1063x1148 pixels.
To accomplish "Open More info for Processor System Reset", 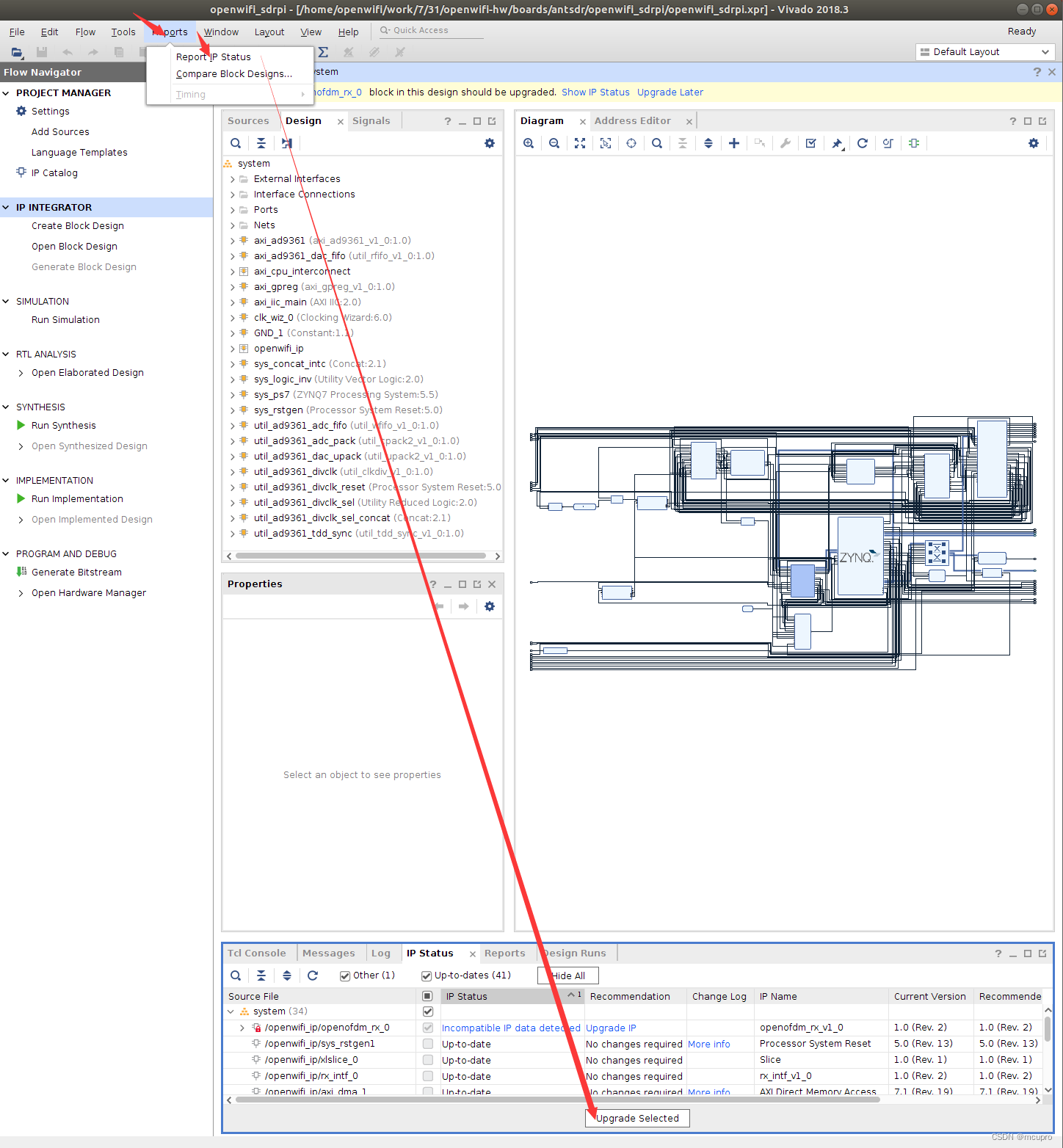I will [x=709, y=1045].
